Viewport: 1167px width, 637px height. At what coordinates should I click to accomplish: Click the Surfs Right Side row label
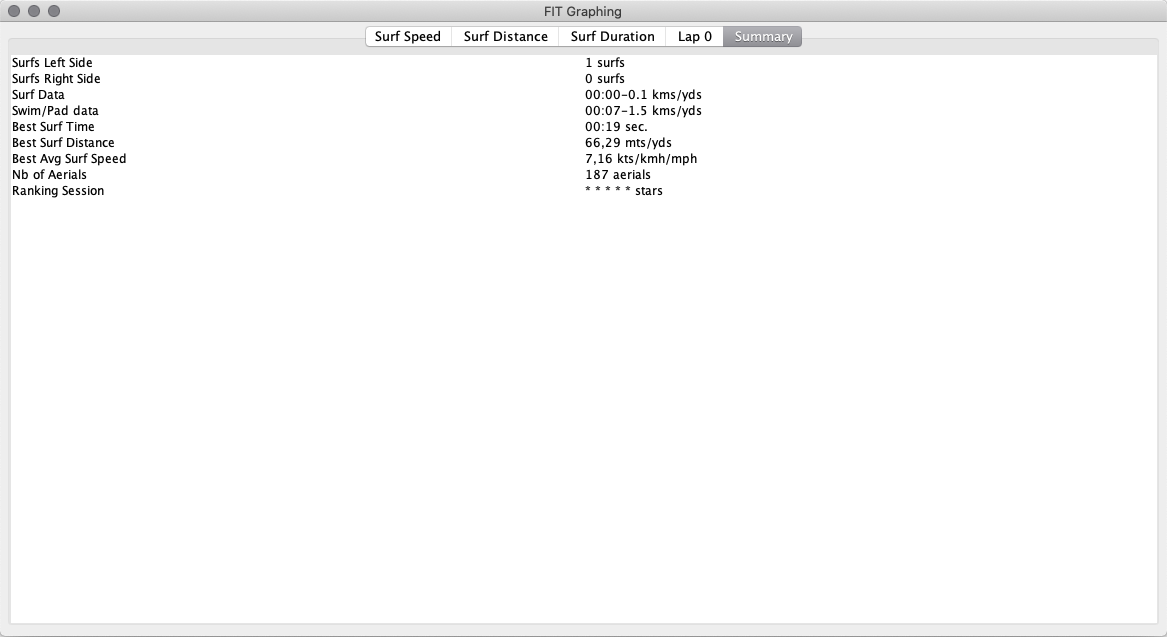pyautogui.click(x=56, y=79)
